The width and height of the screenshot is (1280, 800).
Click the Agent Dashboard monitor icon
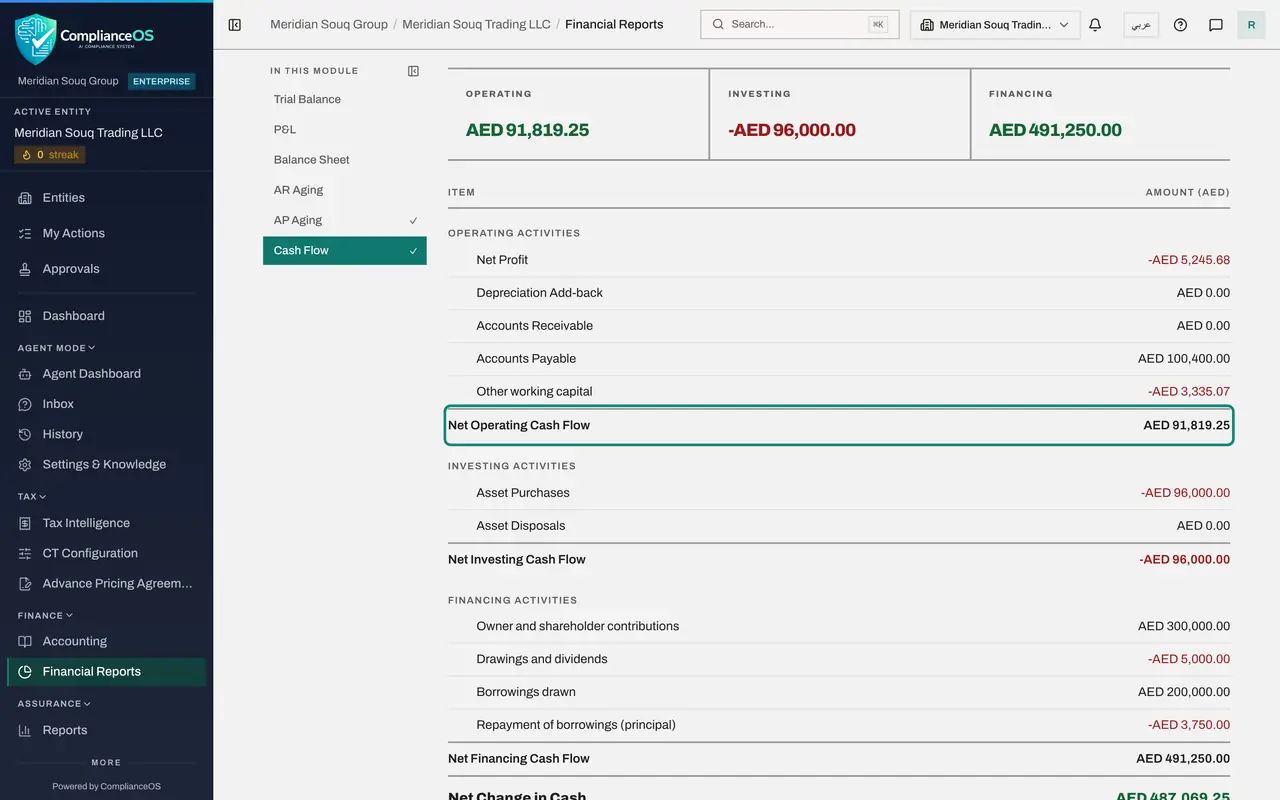pyautogui.click(x=25, y=374)
